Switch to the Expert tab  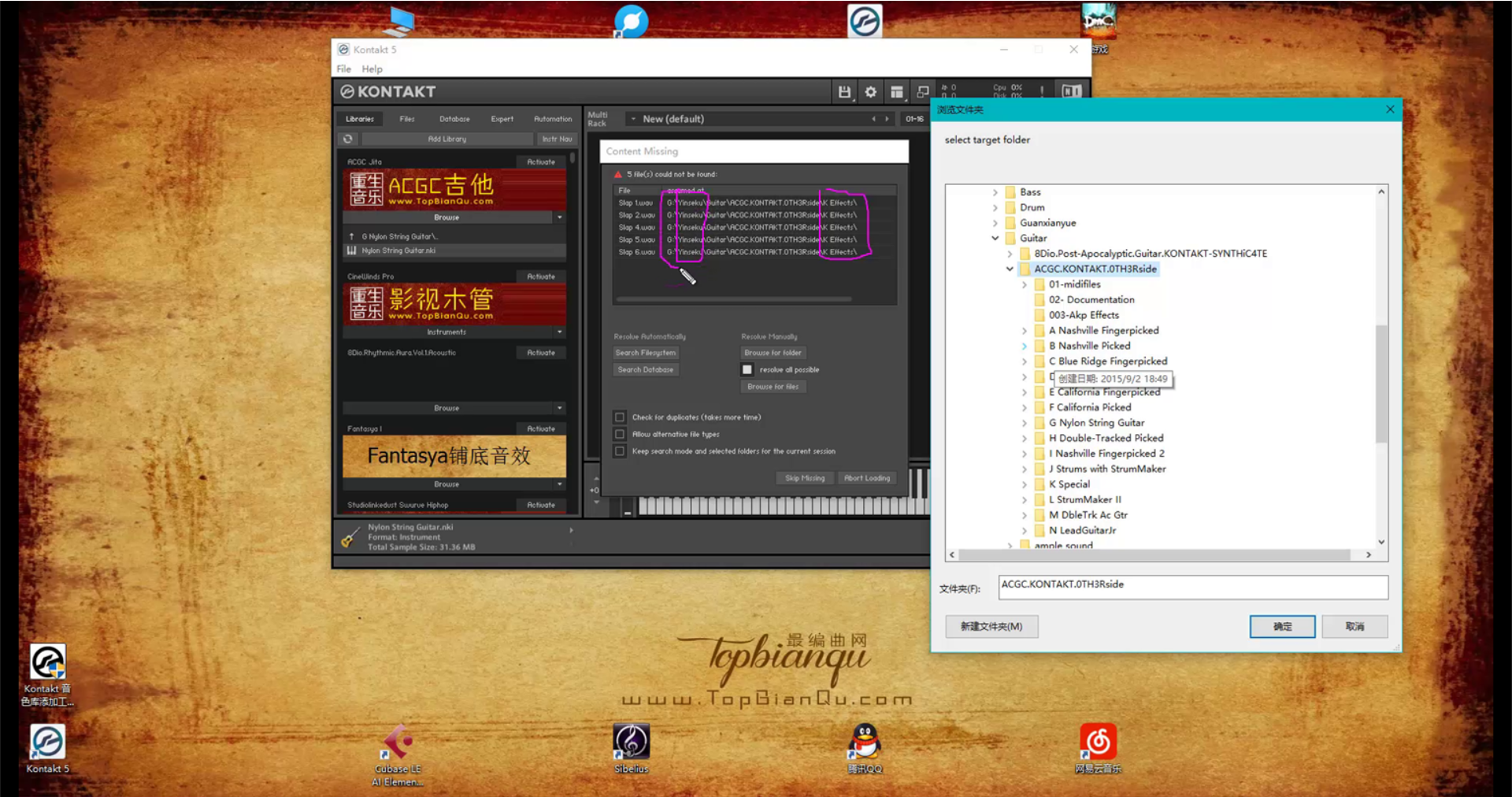502,119
